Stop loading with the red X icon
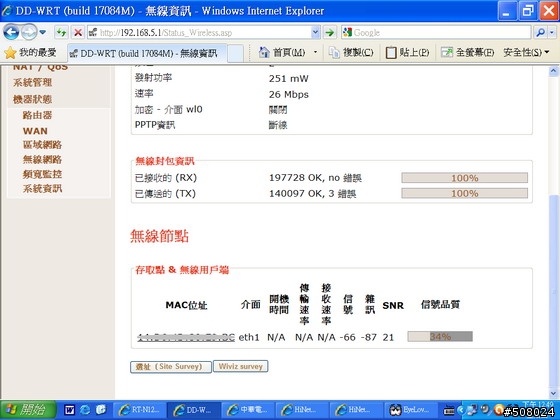The width and height of the screenshot is (560, 420). [x=78, y=33]
